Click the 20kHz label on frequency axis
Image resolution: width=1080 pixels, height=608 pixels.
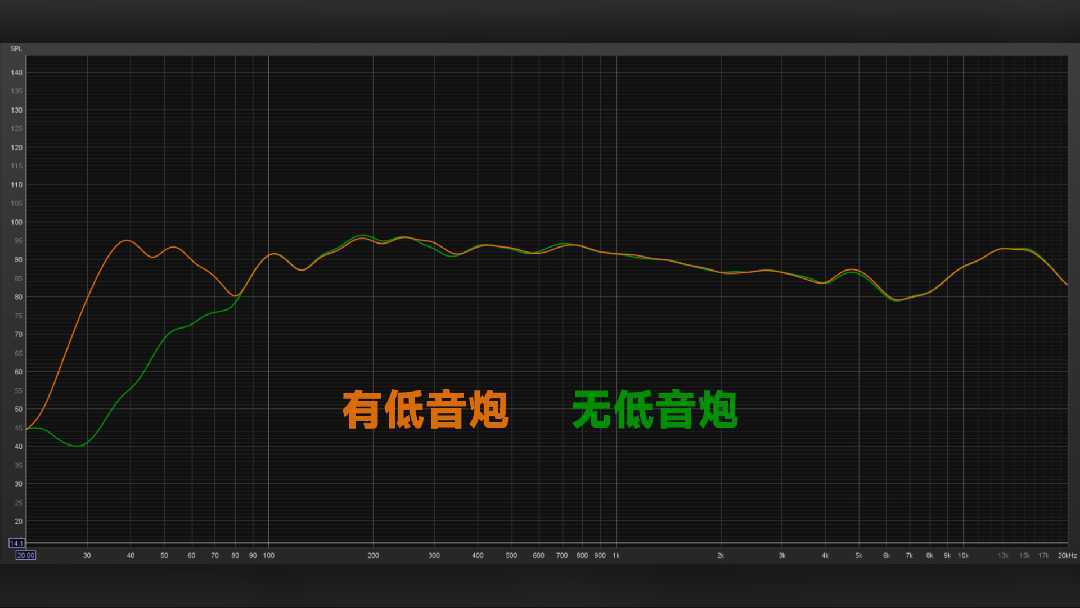click(x=1066, y=555)
